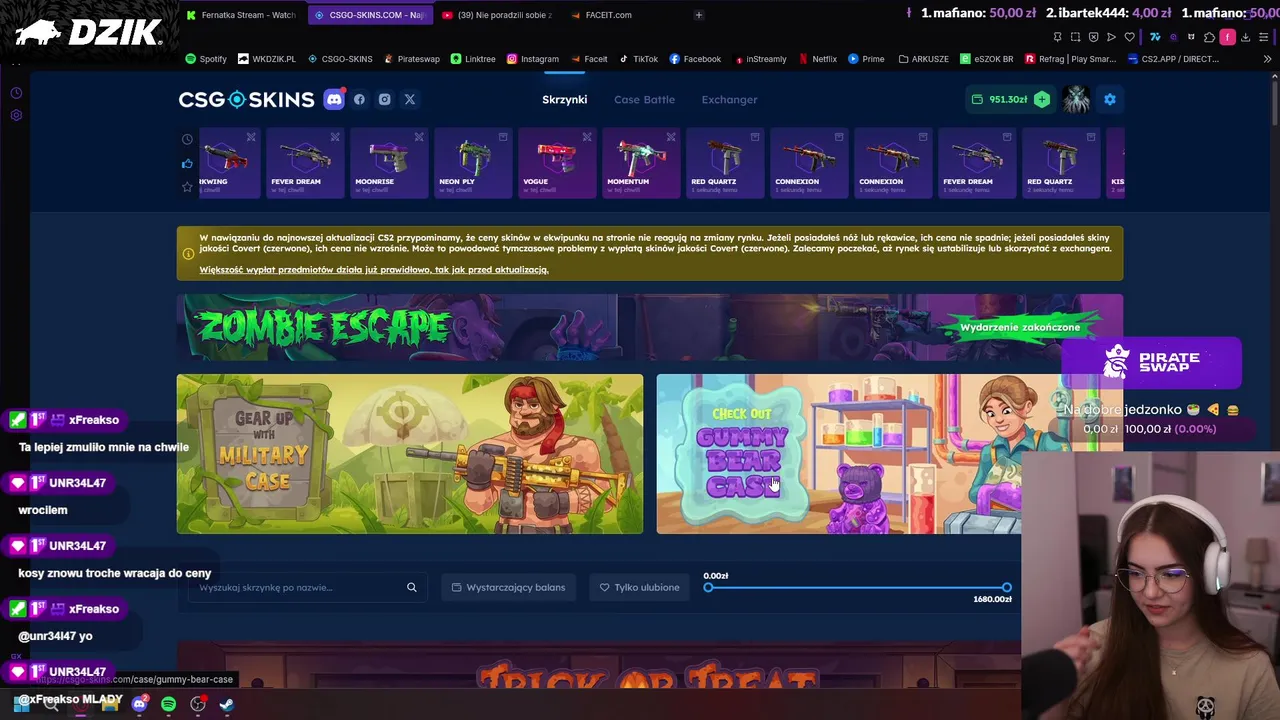The height and width of the screenshot is (720, 1280).
Task: Open the browser extensions puzzle icon
Action: click(1209, 37)
